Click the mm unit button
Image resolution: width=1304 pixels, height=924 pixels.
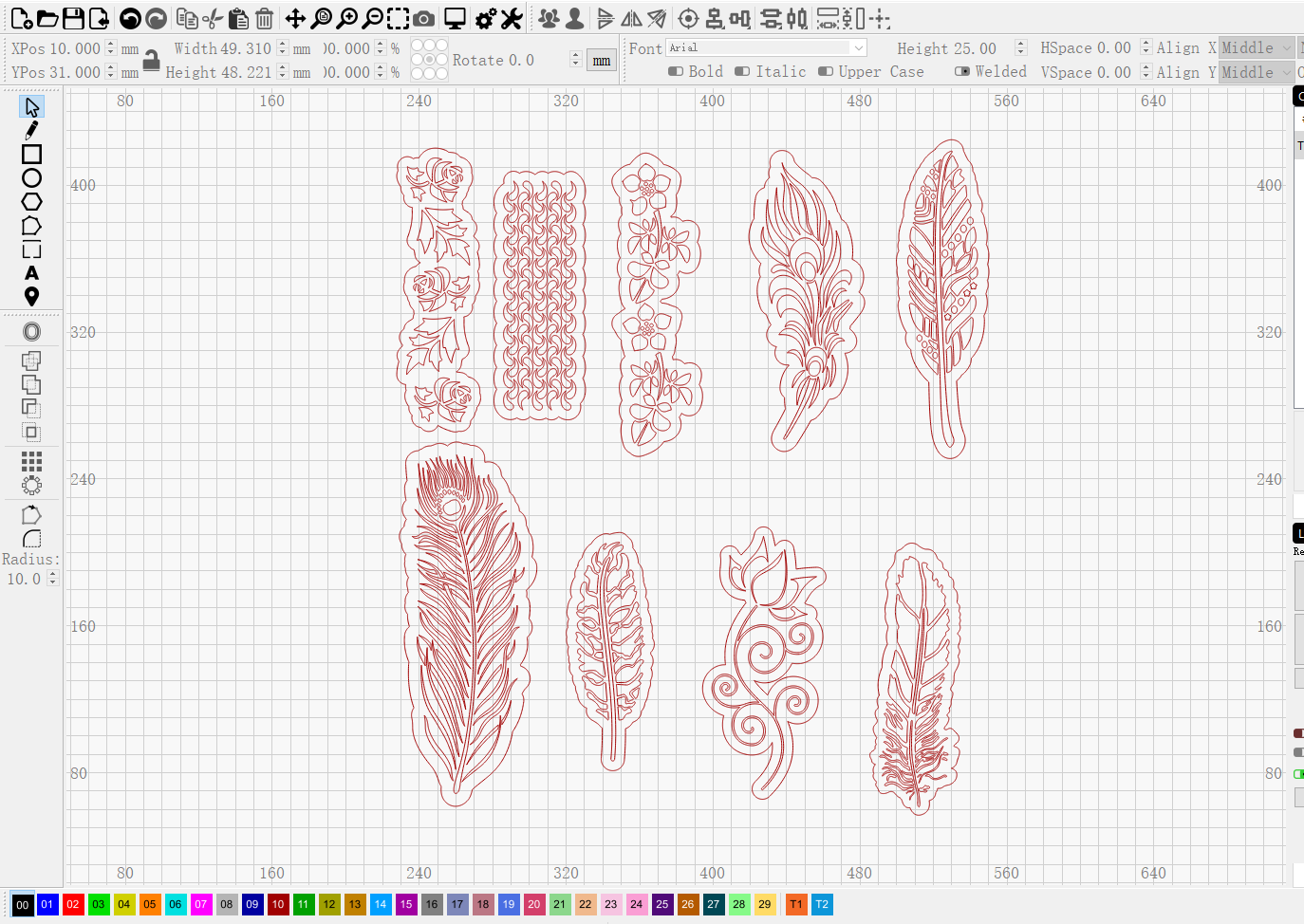tap(601, 60)
